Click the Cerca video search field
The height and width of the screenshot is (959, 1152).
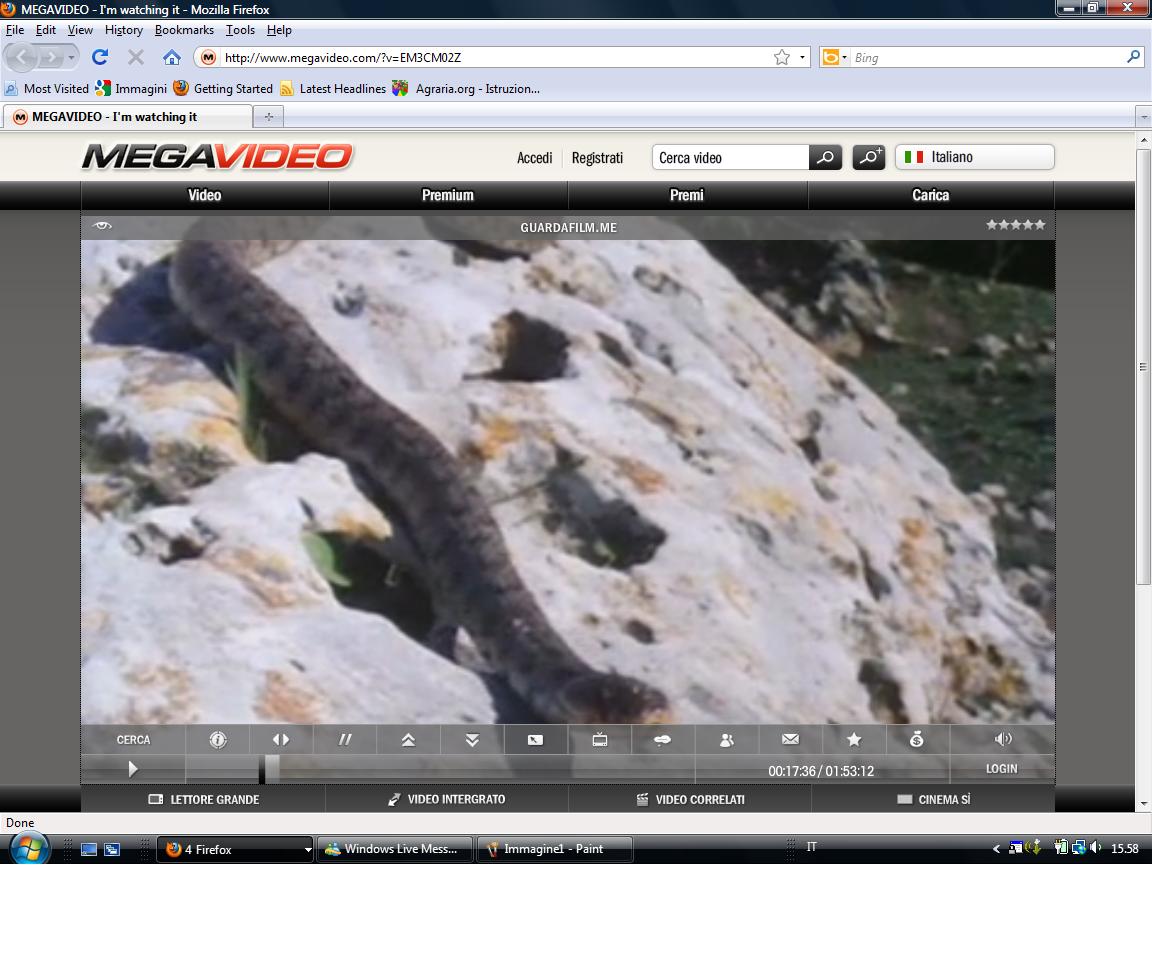tap(730, 158)
